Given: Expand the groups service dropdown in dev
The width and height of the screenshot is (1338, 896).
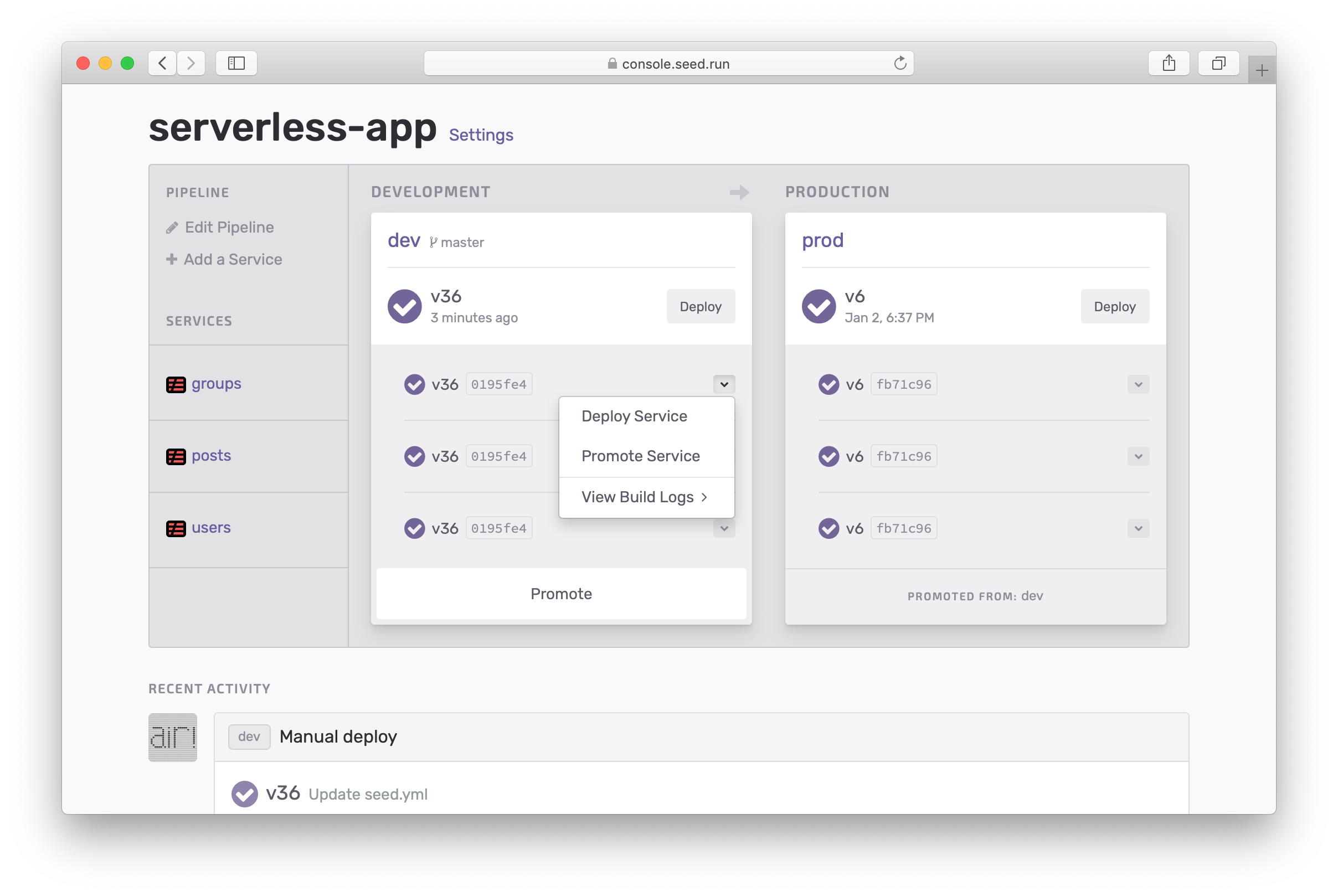Looking at the screenshot, I should tap(724, 384).
